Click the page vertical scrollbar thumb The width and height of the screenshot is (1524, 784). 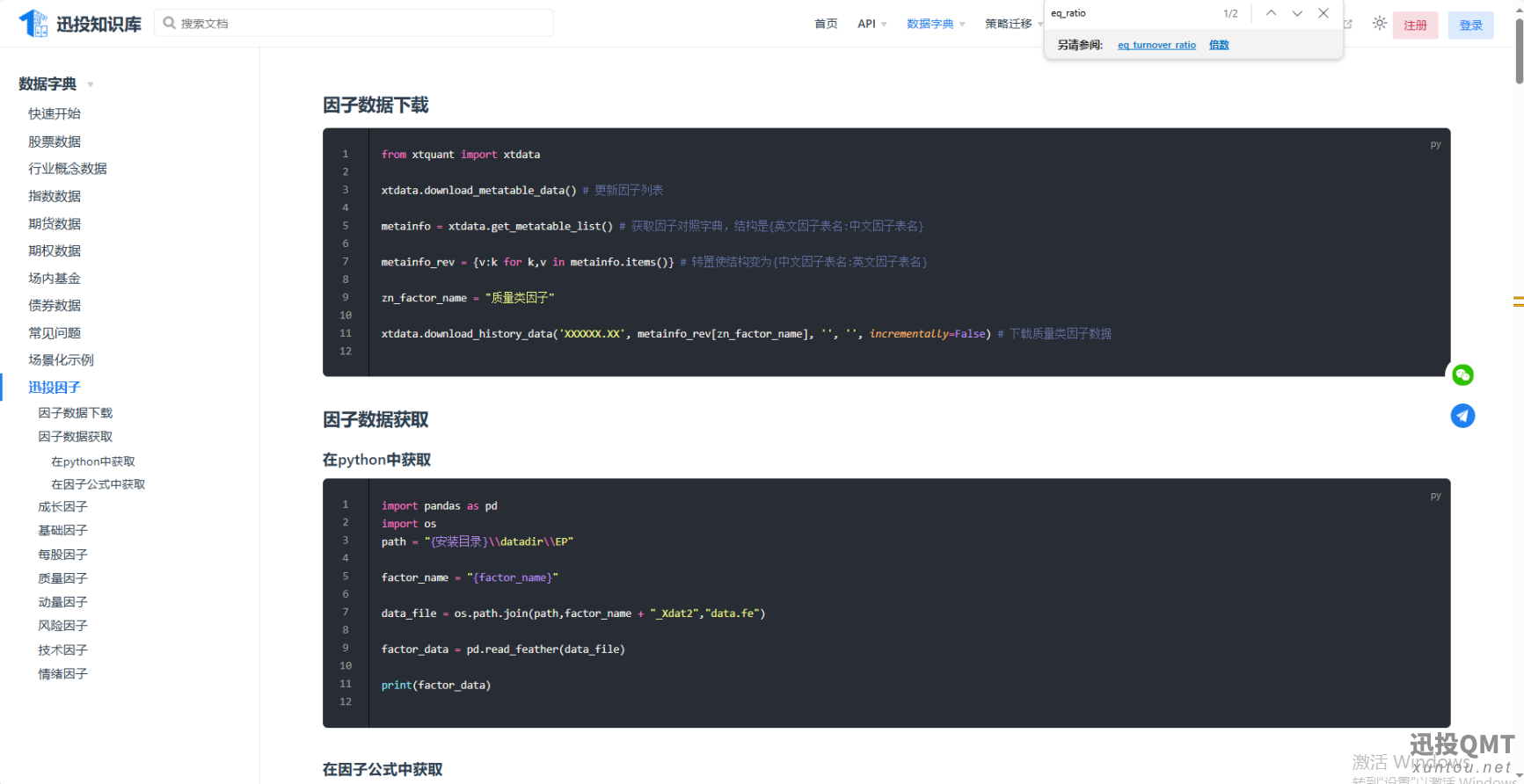coord(1519,50)
